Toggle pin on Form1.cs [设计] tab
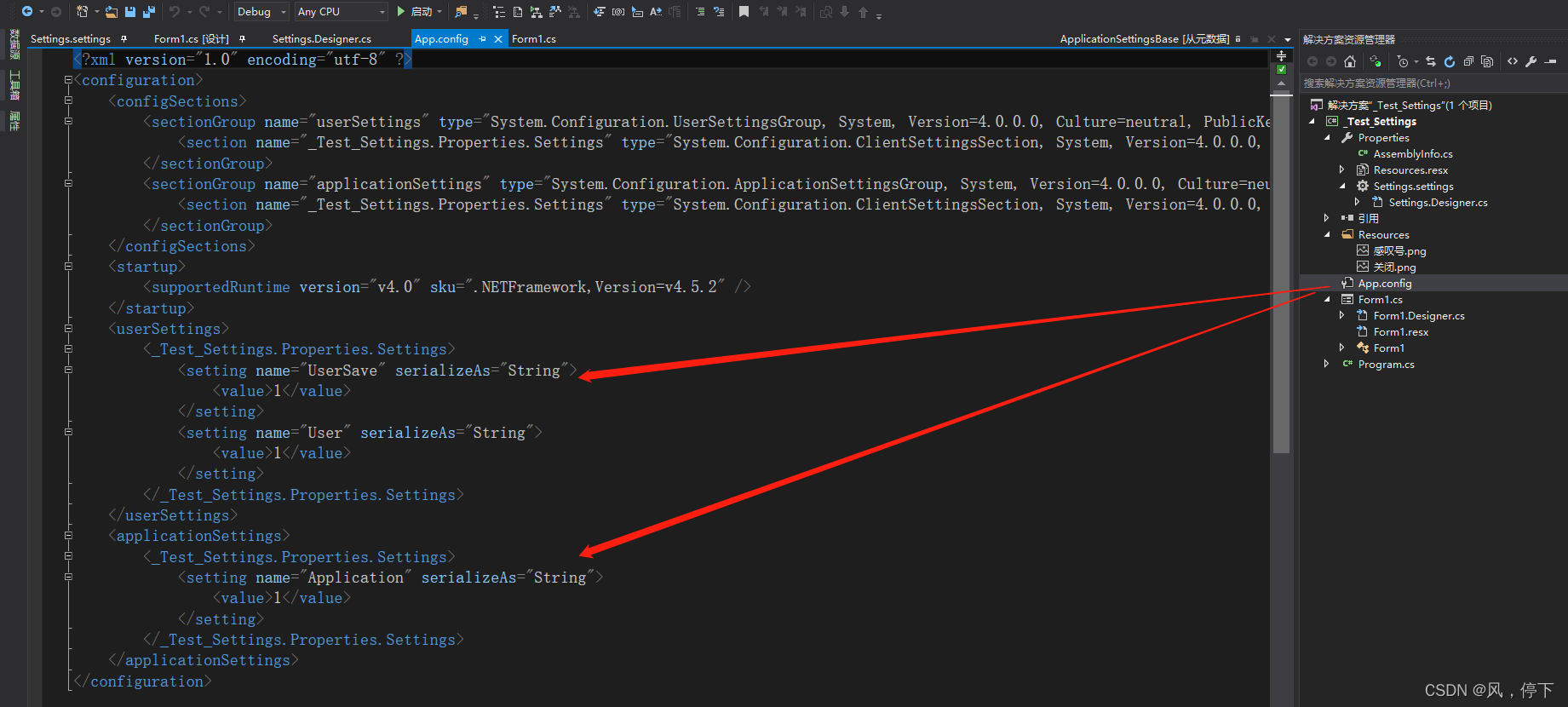The image size is (1568, 707). click(x=243, y=39)
